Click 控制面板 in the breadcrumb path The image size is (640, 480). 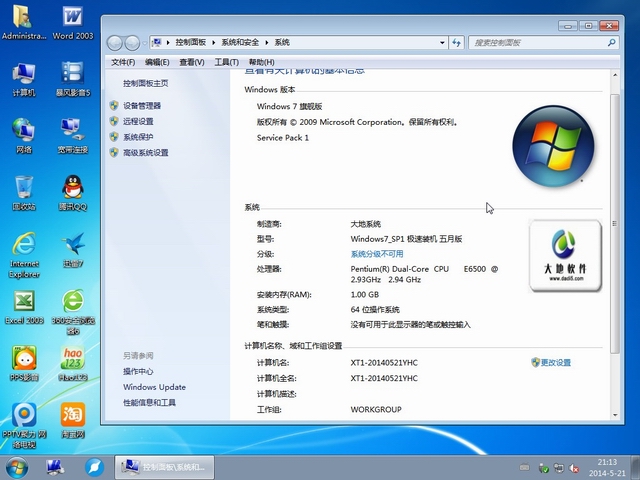[x=191, y=42]
